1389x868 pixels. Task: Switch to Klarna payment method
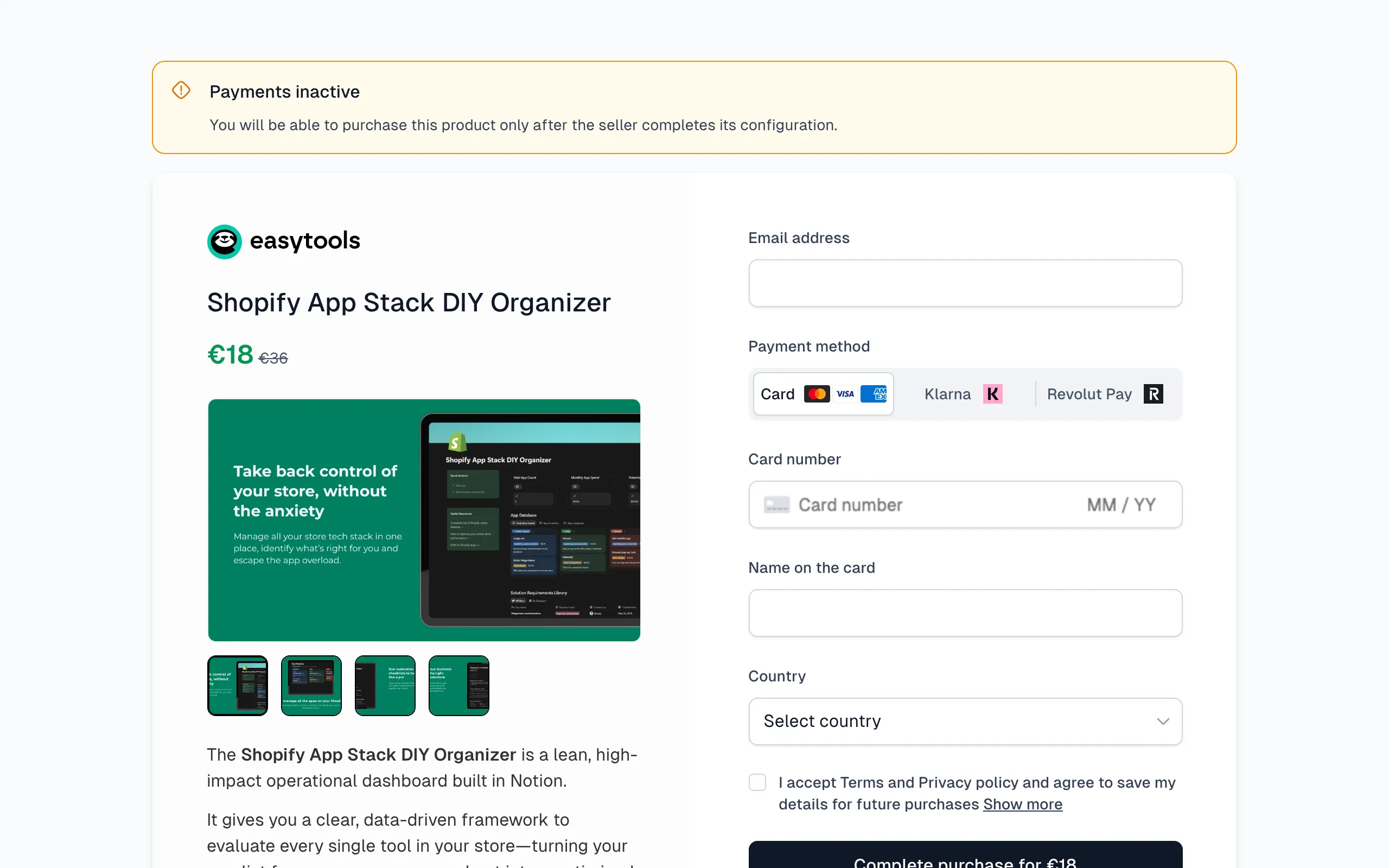964,394
